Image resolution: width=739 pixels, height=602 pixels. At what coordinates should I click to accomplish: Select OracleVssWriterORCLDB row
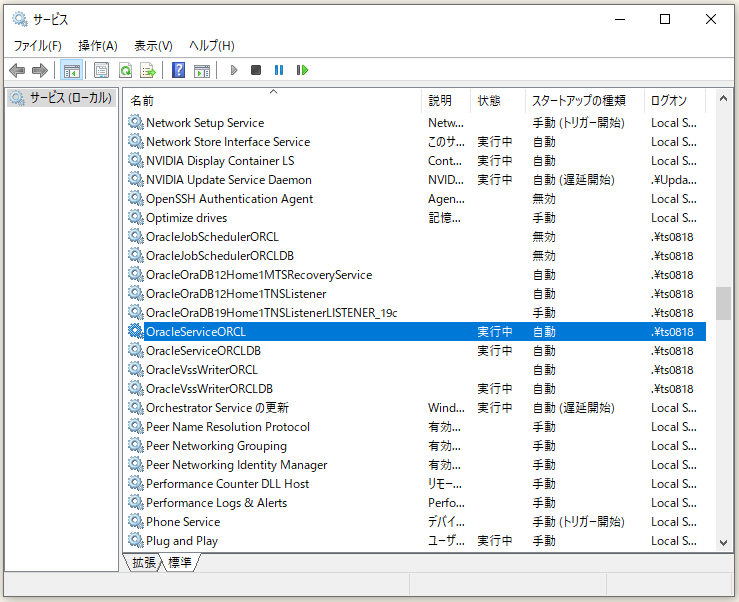coord(416,388)
